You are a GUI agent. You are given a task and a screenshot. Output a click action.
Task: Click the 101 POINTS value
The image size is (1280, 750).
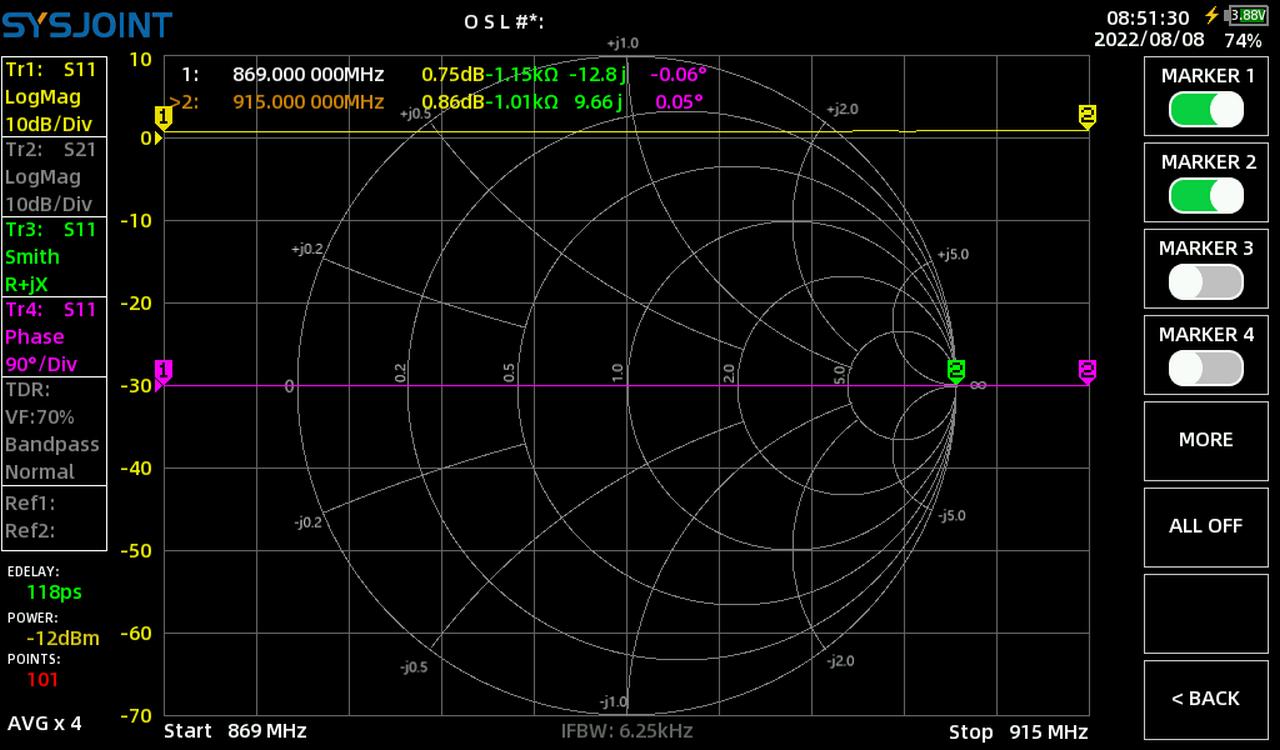tap(43, 680)
